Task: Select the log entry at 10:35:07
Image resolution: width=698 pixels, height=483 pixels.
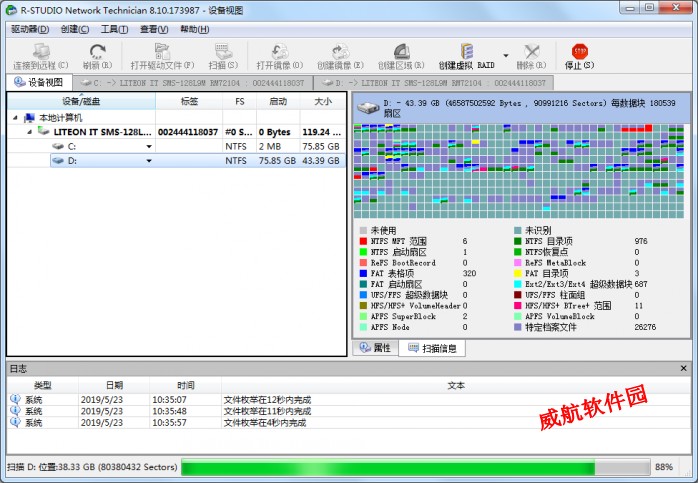Action: 349,400
